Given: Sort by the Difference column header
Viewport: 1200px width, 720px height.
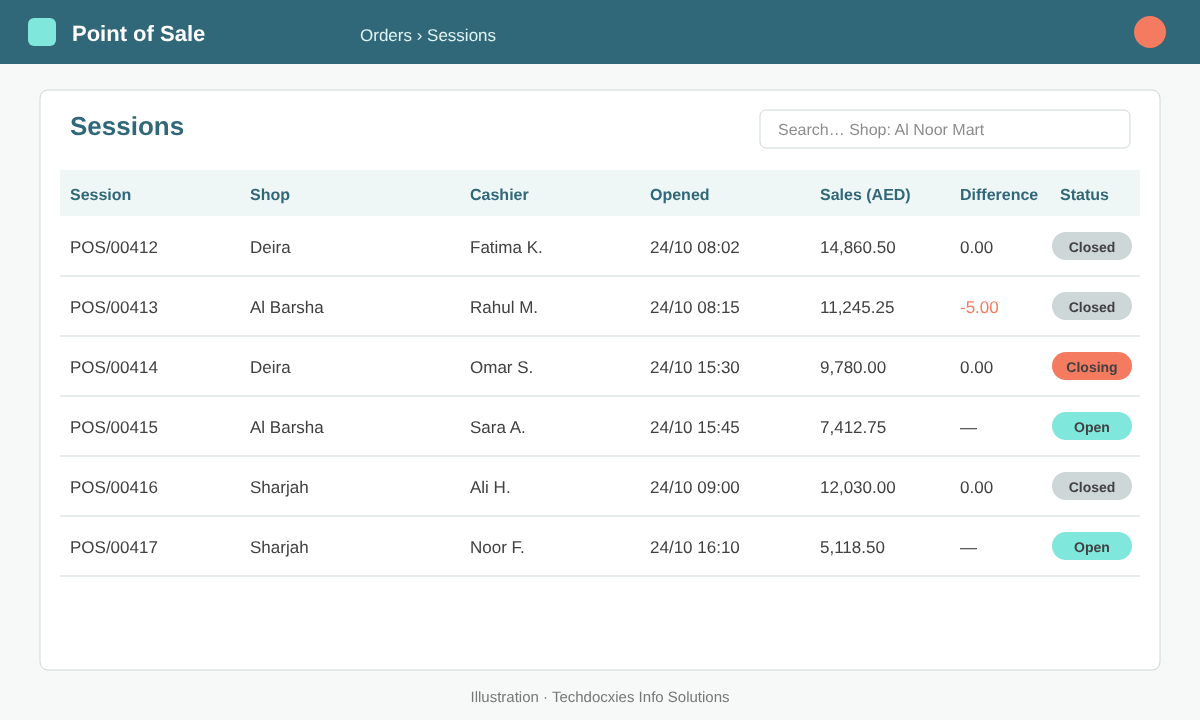Looking at the screenshot, I should [x=999, y=195].
